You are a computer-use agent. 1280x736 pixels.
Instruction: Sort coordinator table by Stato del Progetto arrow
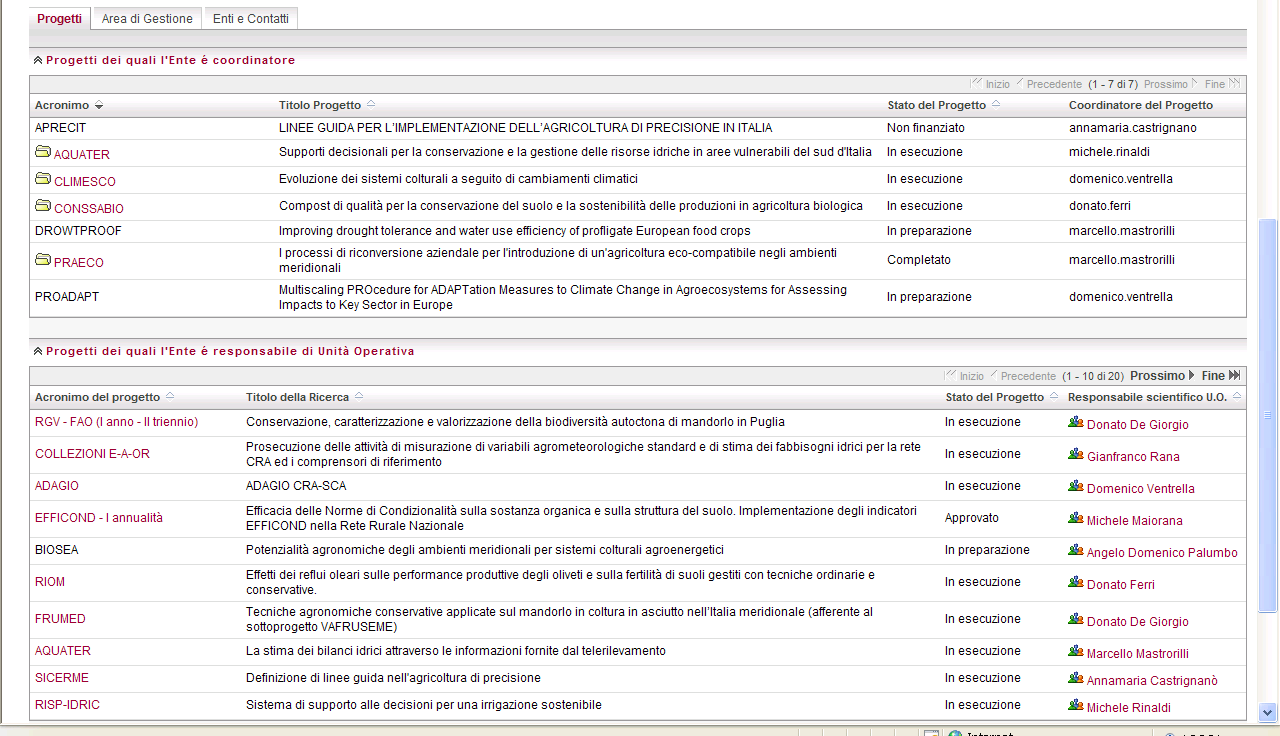click(996, 104)
